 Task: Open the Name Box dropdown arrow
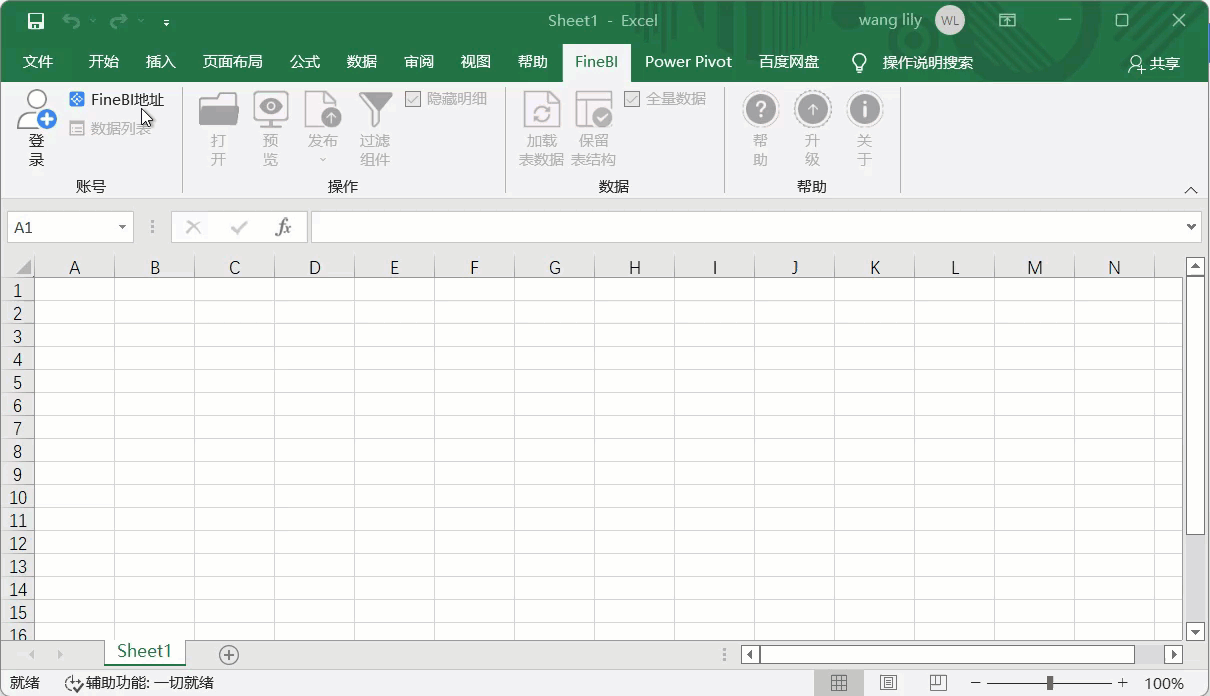[122, 228]
